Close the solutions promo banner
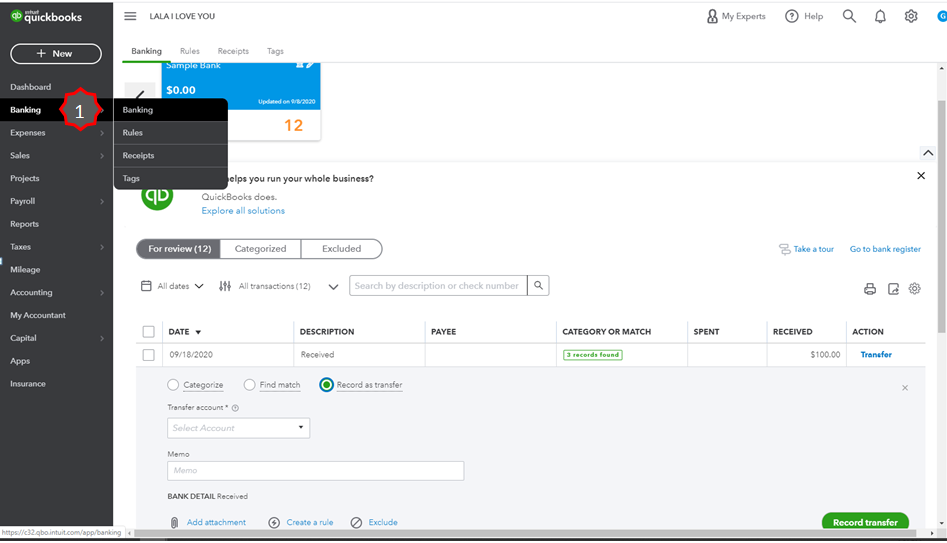 (x=920, y=176)
